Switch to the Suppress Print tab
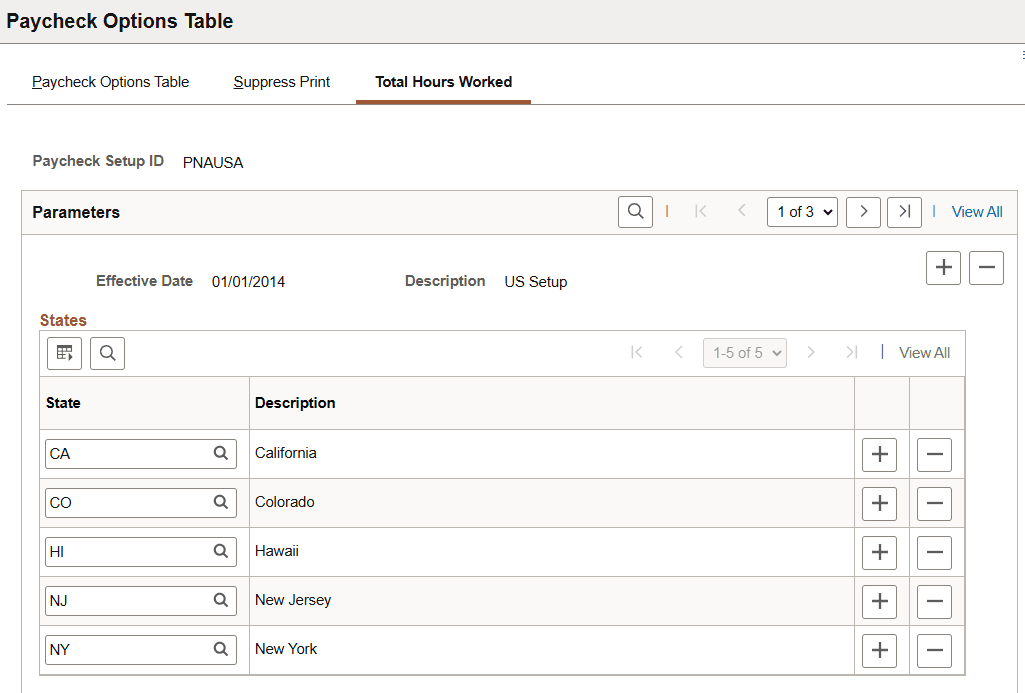This screenshot has width=1025, height=693. (x=281, y=82)
